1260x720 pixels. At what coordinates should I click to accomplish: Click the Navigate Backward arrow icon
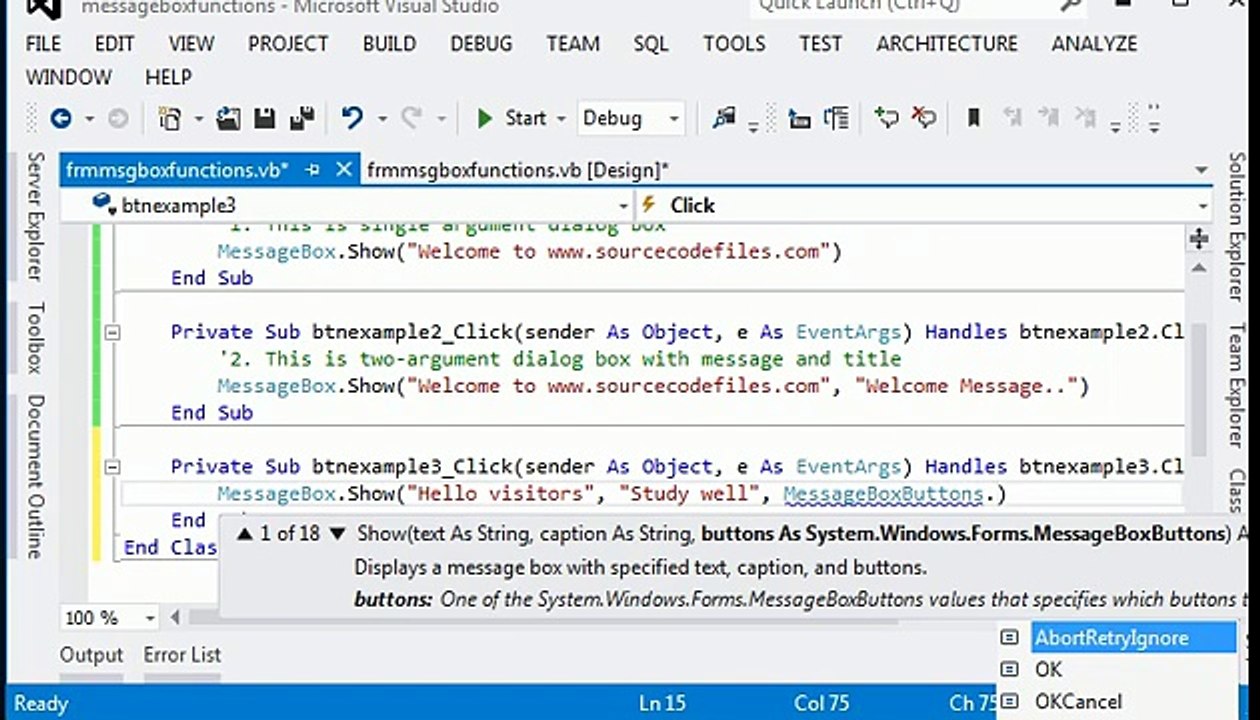61,119
